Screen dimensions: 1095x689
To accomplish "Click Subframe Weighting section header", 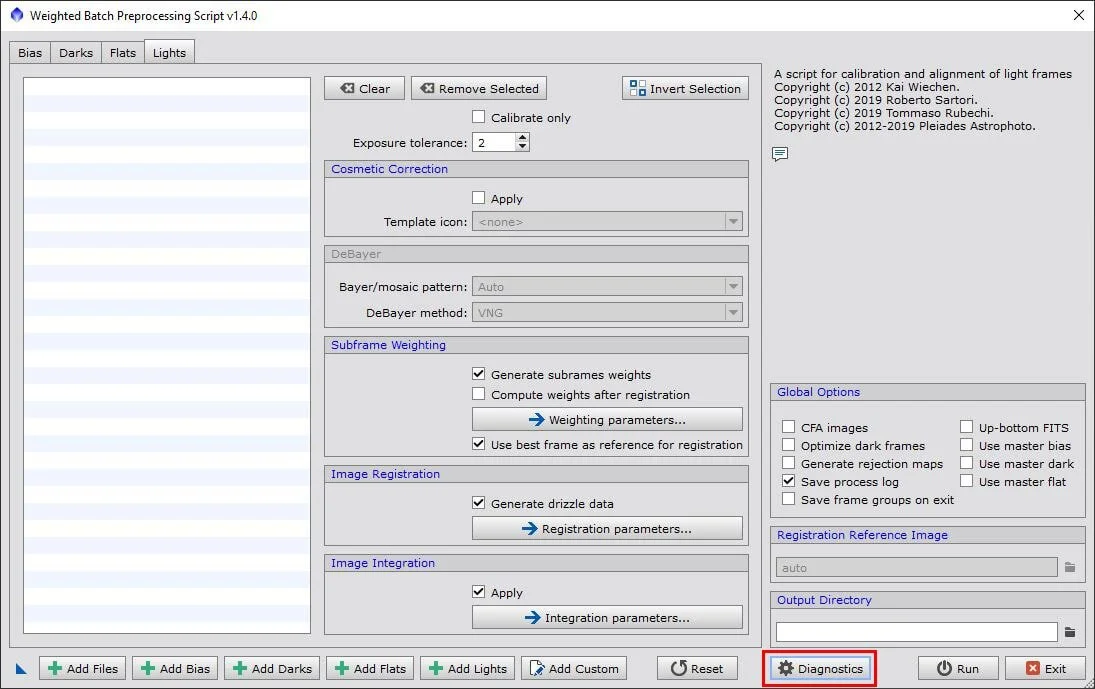I will (536, 345).
